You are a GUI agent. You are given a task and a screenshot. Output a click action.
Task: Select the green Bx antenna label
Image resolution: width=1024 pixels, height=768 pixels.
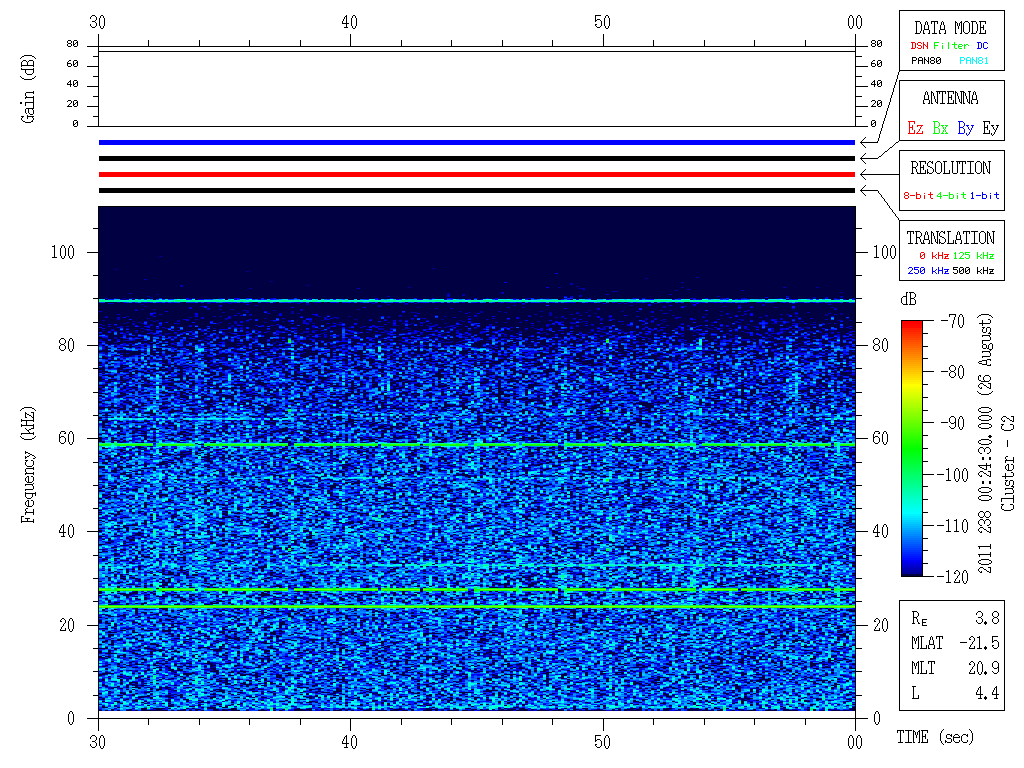click(940, 128)
